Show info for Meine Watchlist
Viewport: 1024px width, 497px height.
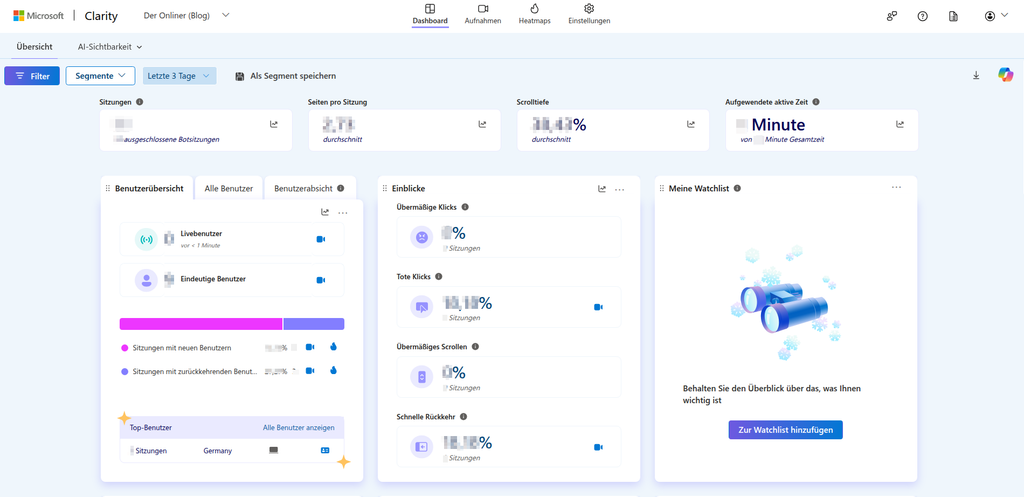pyautogui.click(x=737, y=188)
